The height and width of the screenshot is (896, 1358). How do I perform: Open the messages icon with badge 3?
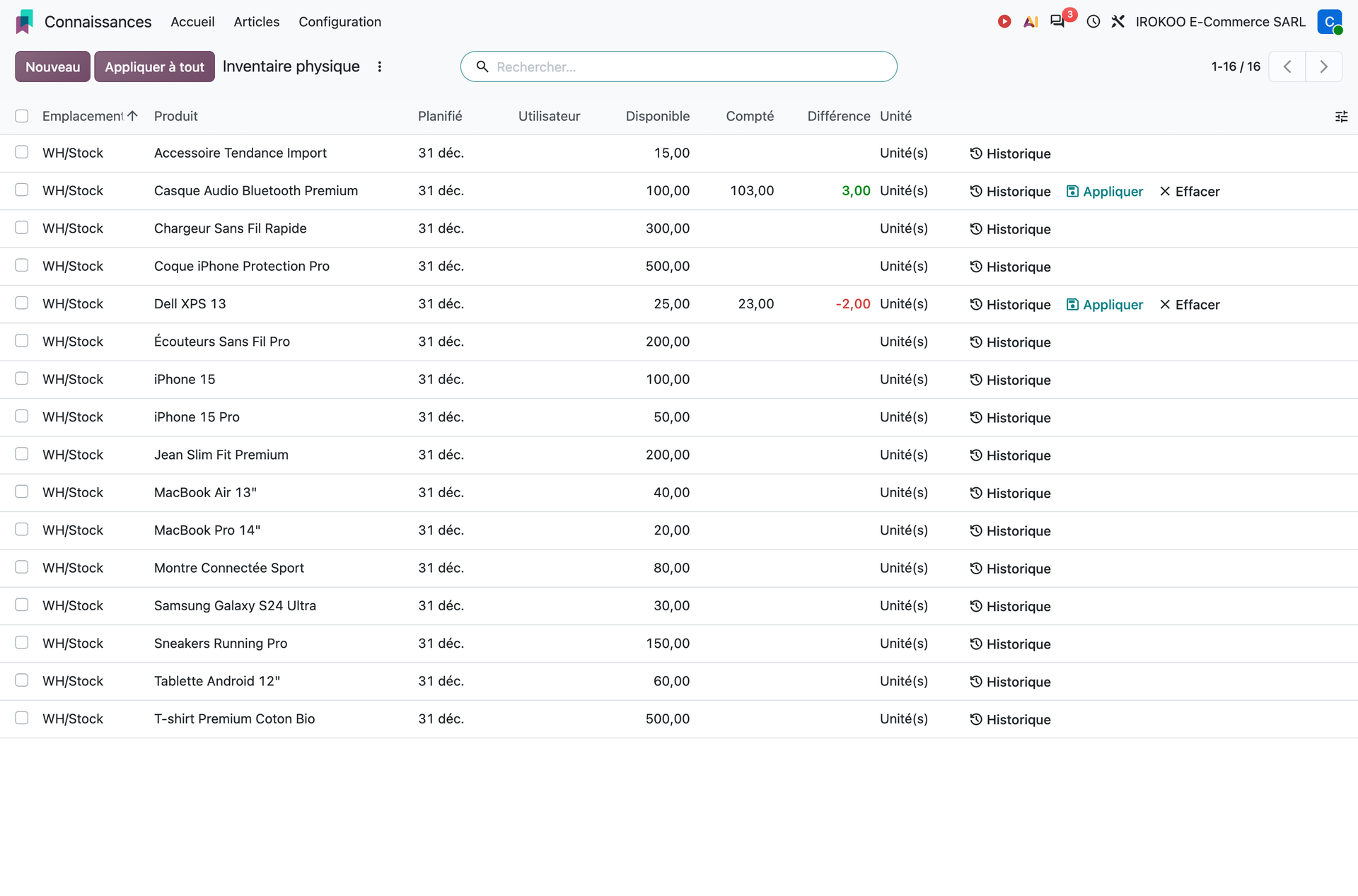(x=1058, y=21)
